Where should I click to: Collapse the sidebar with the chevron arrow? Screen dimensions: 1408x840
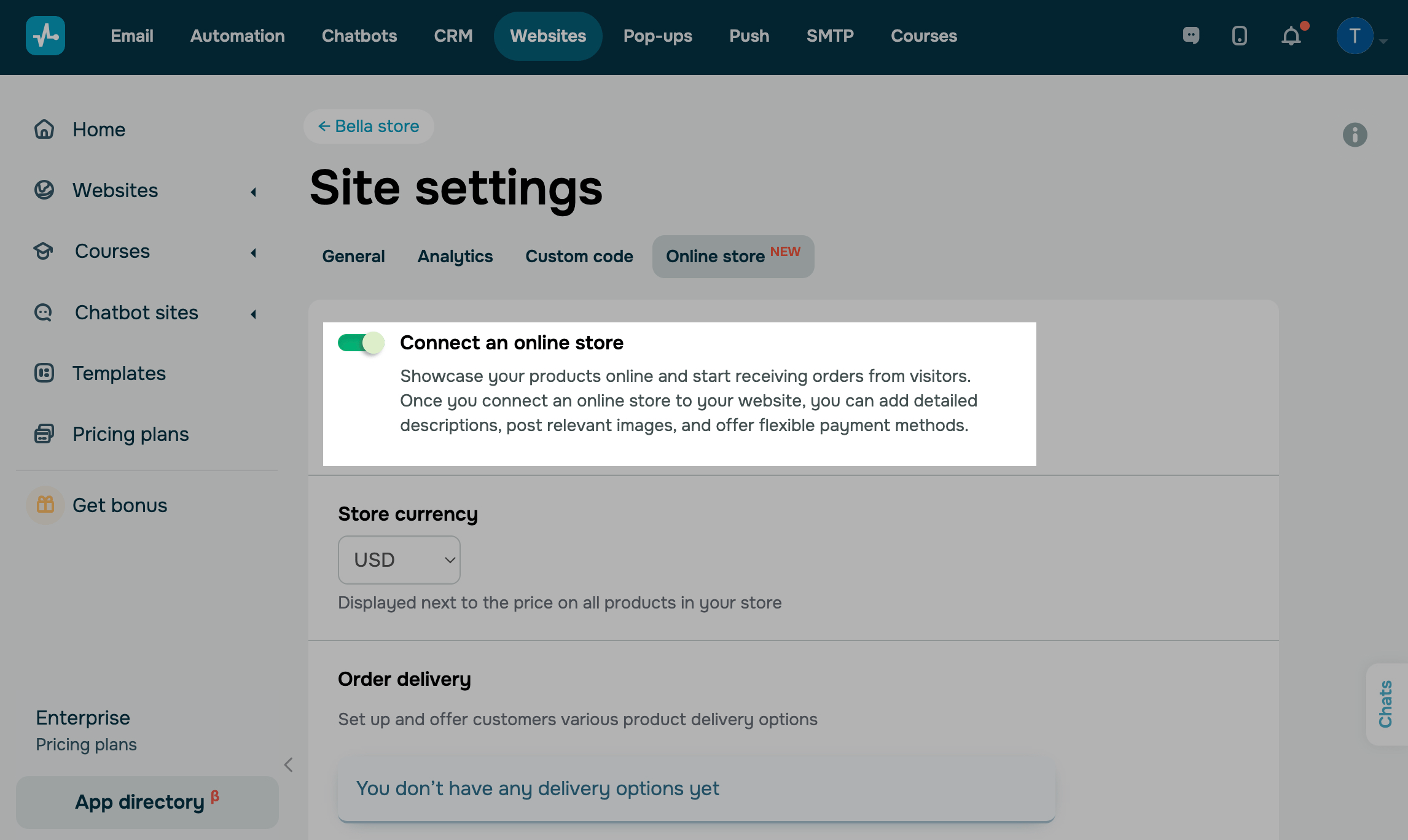289,764
